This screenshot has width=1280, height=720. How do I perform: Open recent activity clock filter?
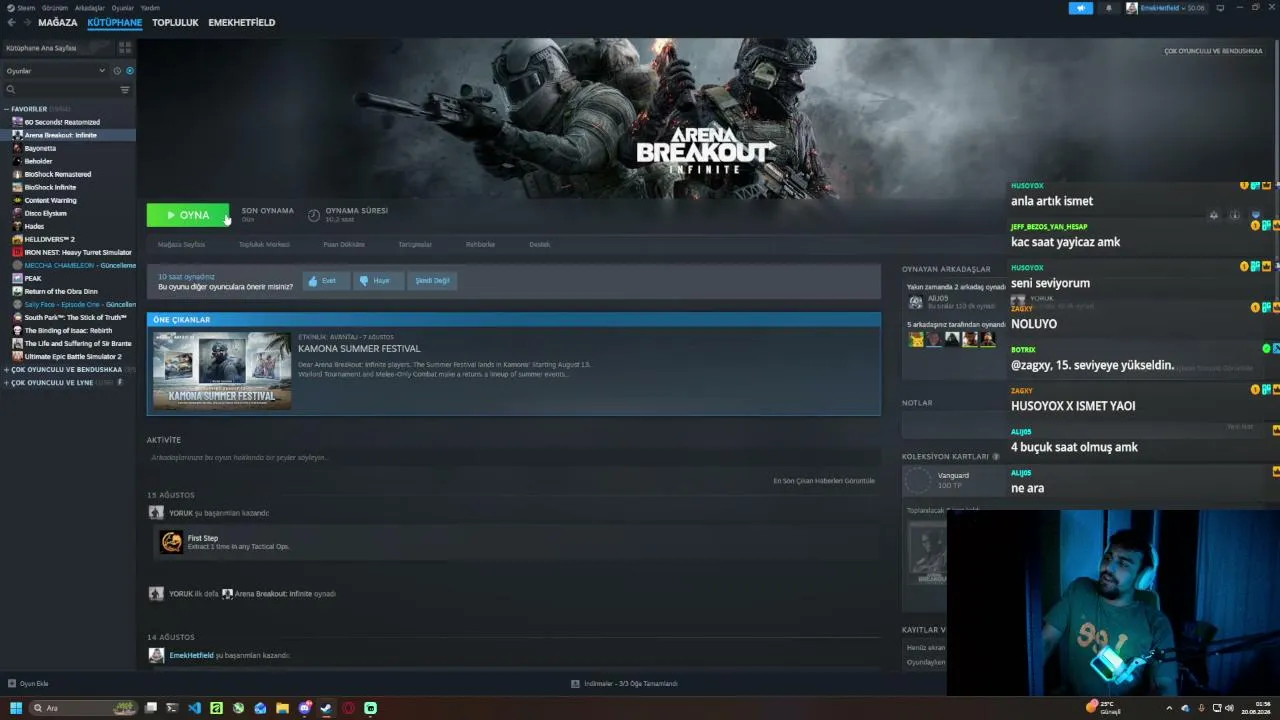tap(117, 71)
